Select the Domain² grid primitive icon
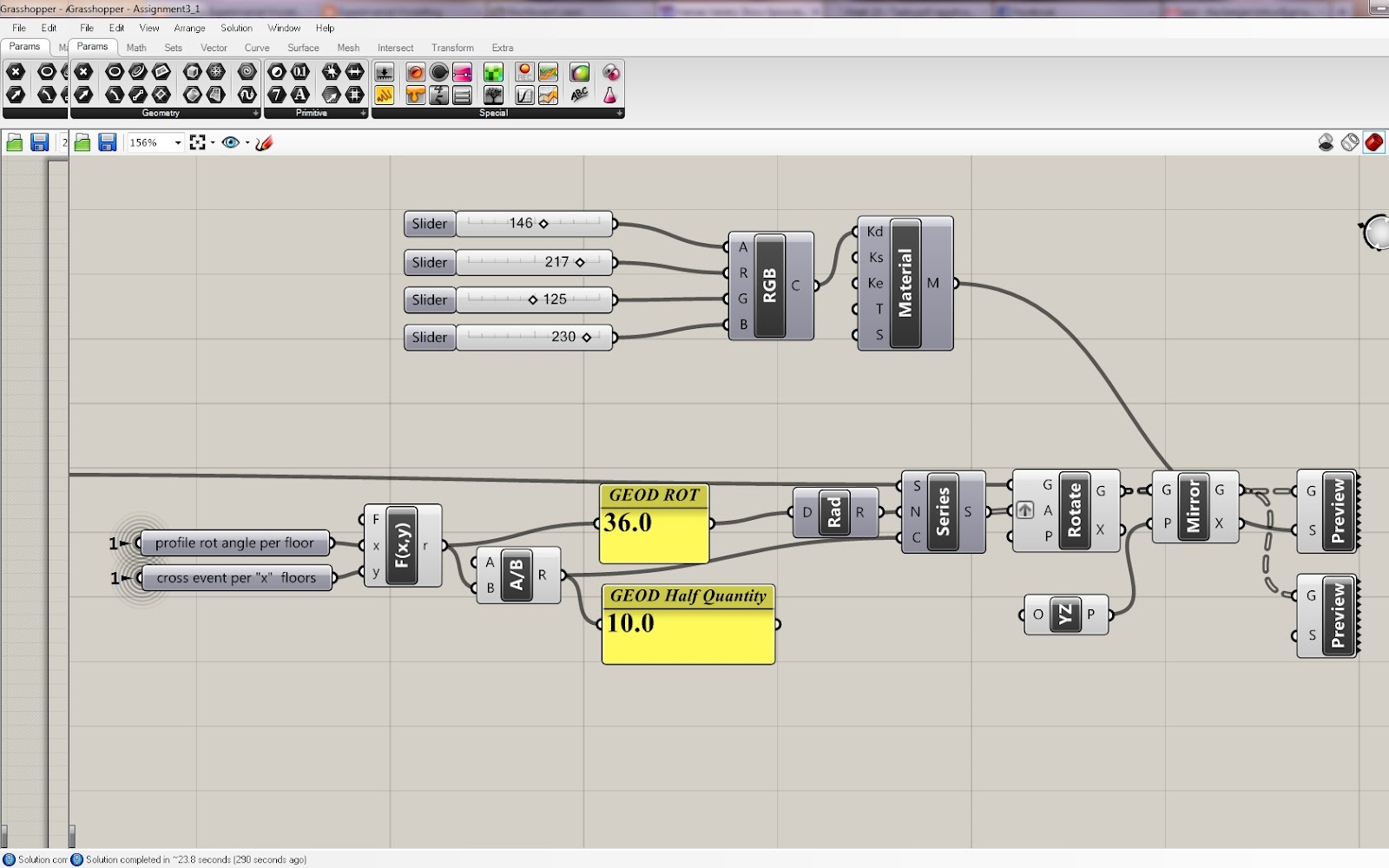Image resolution: width=1389 pixels, height=868 pixels. [355, 94]
